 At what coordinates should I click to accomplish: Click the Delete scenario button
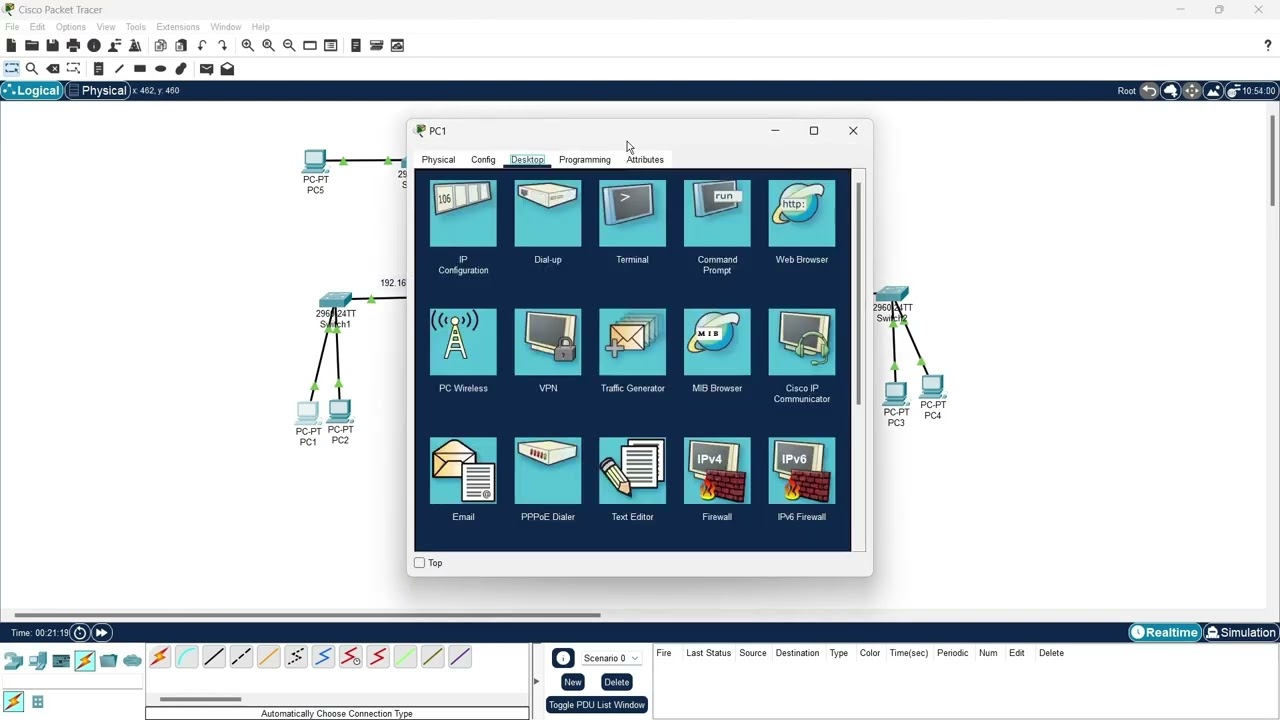click(616, 682)
